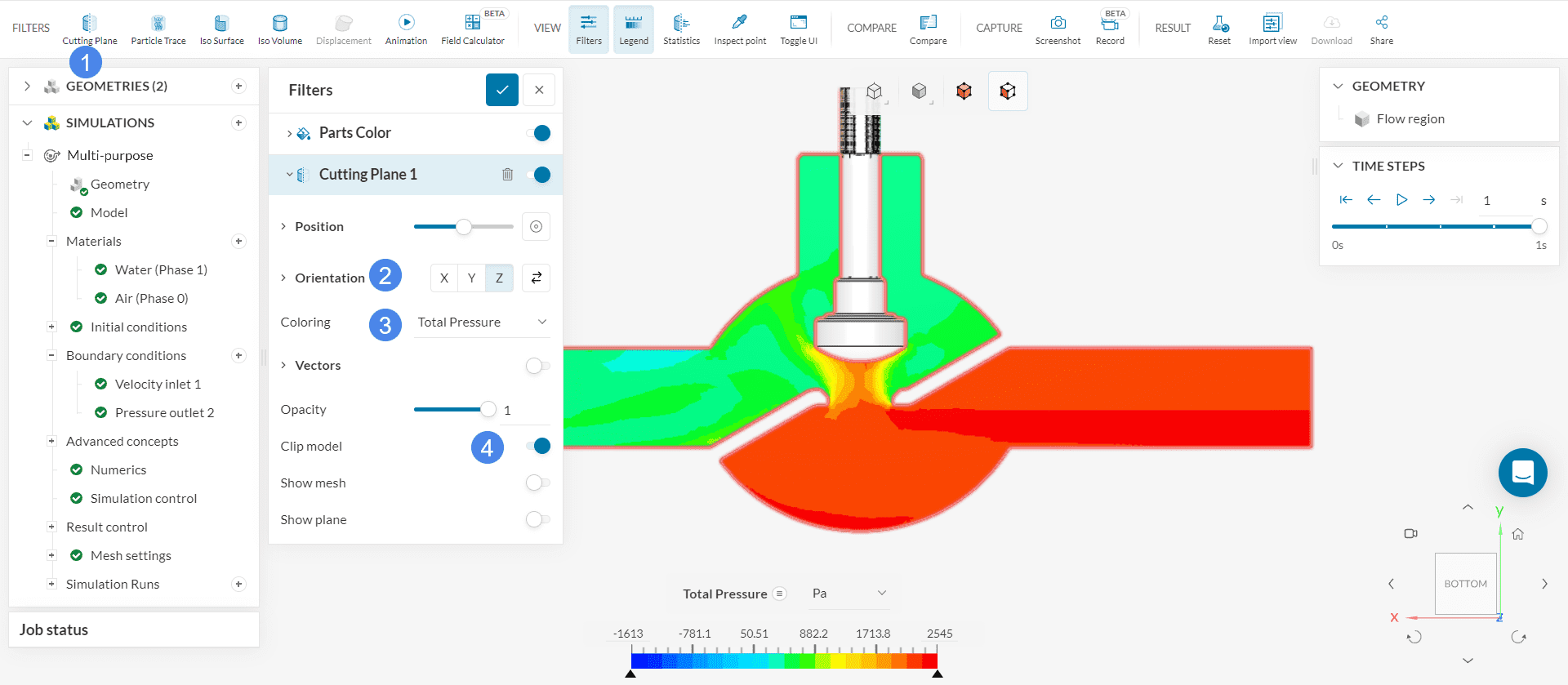1568x685 pixels.
Task: Open the Field Calculator tool
Action: [472, 29]
